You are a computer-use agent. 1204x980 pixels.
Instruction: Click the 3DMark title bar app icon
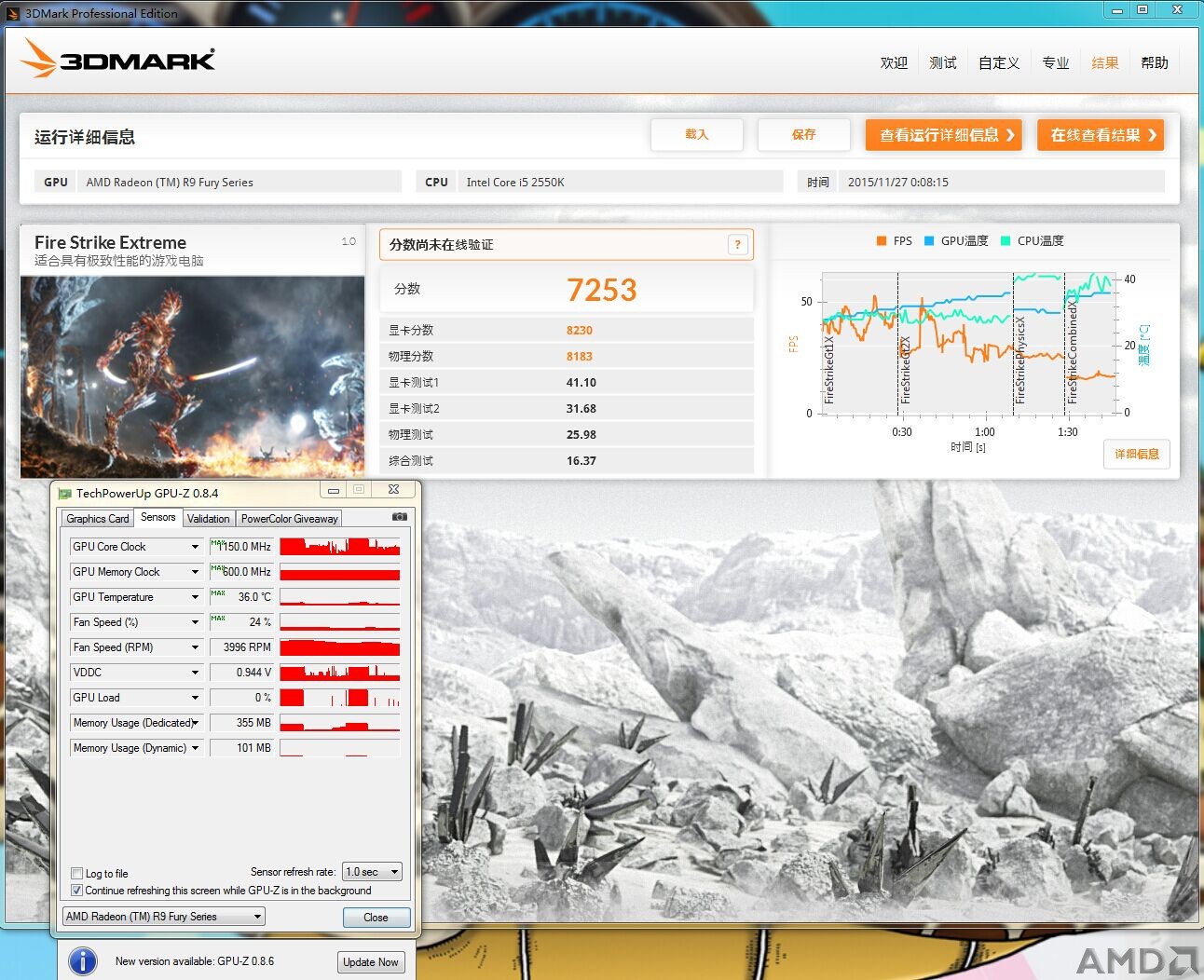pos(13,13)
